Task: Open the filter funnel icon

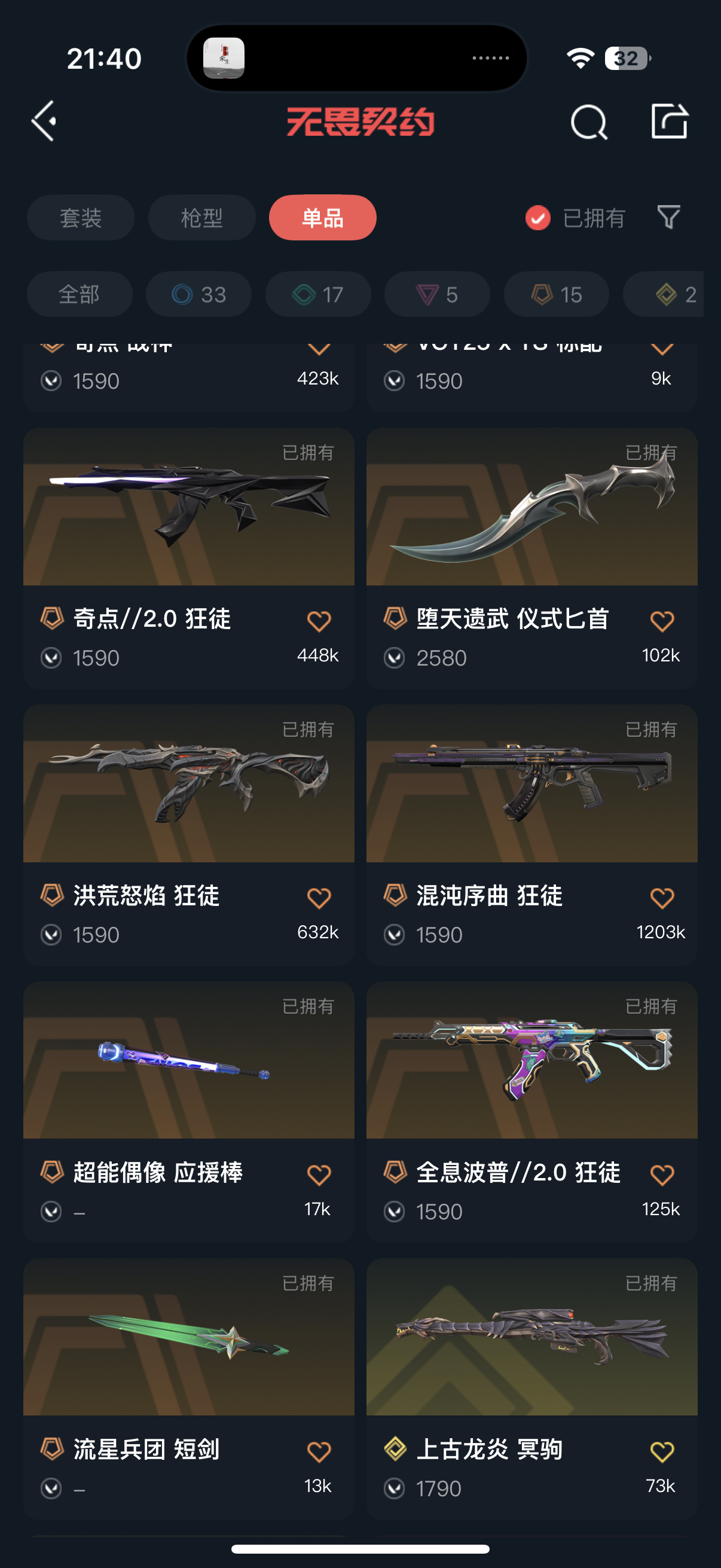Action: [668, 216]
